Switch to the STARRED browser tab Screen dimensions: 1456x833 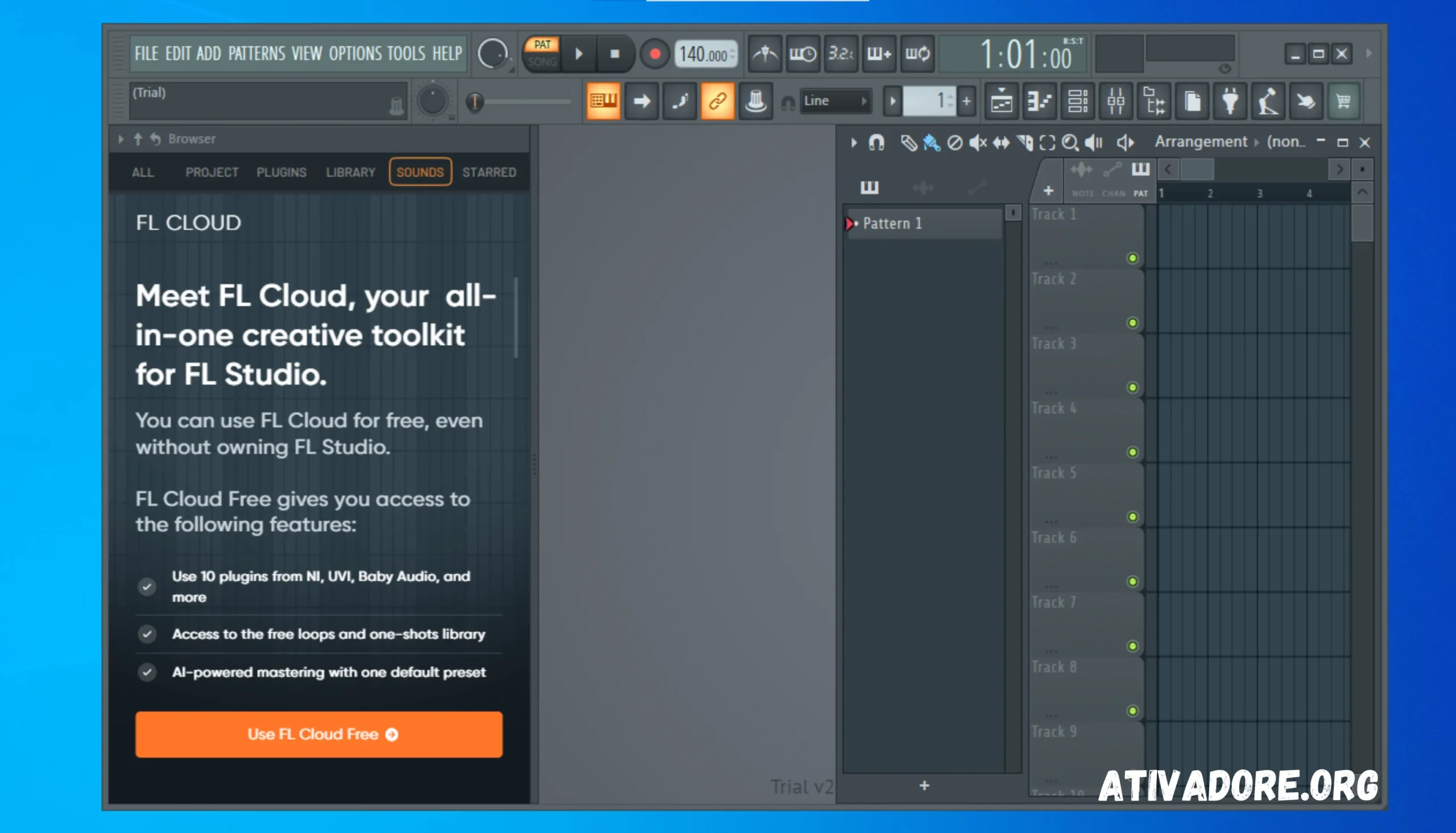pyautogui.click(x=489, y=172)
